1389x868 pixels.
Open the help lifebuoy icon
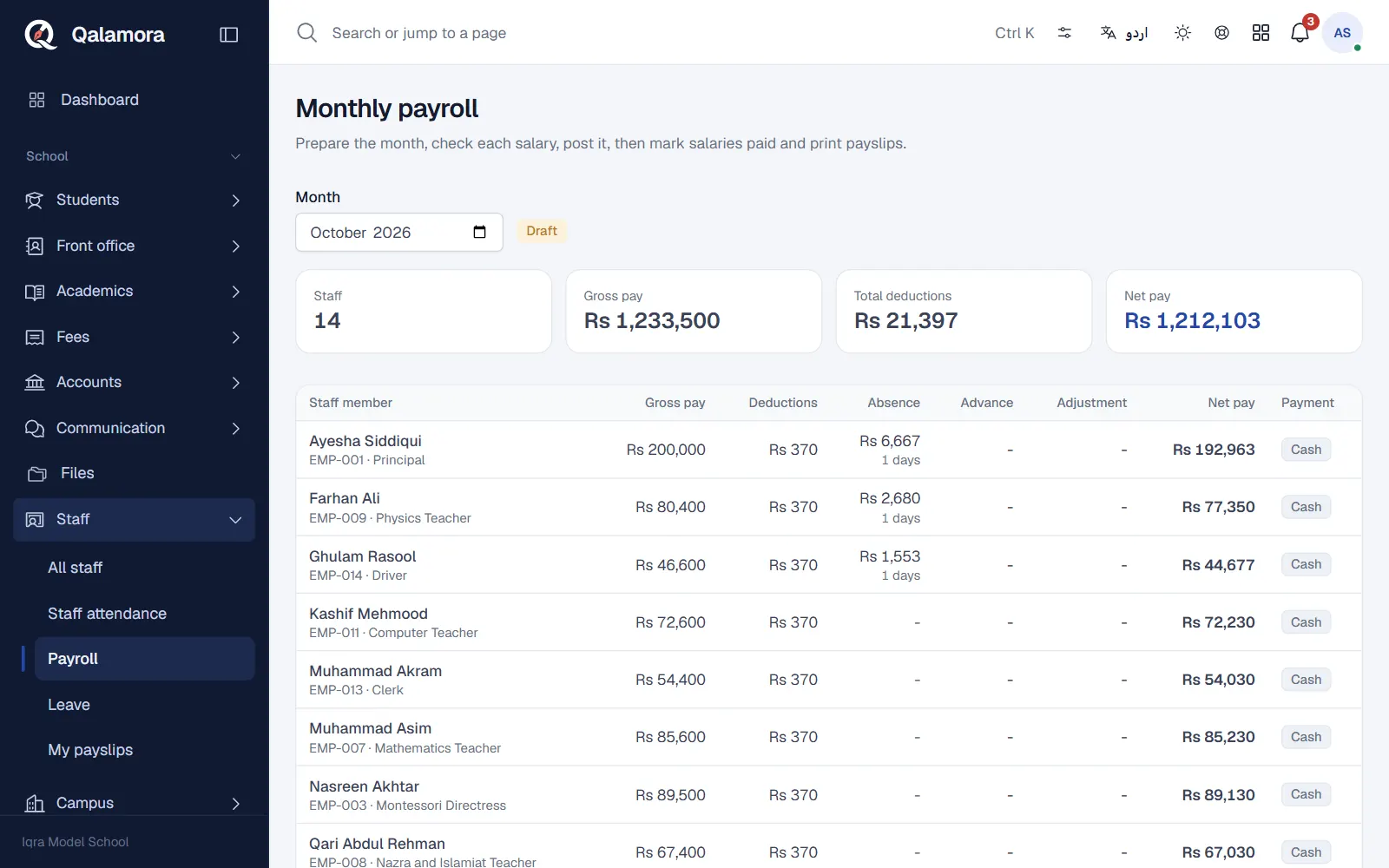pos(1221,33)
